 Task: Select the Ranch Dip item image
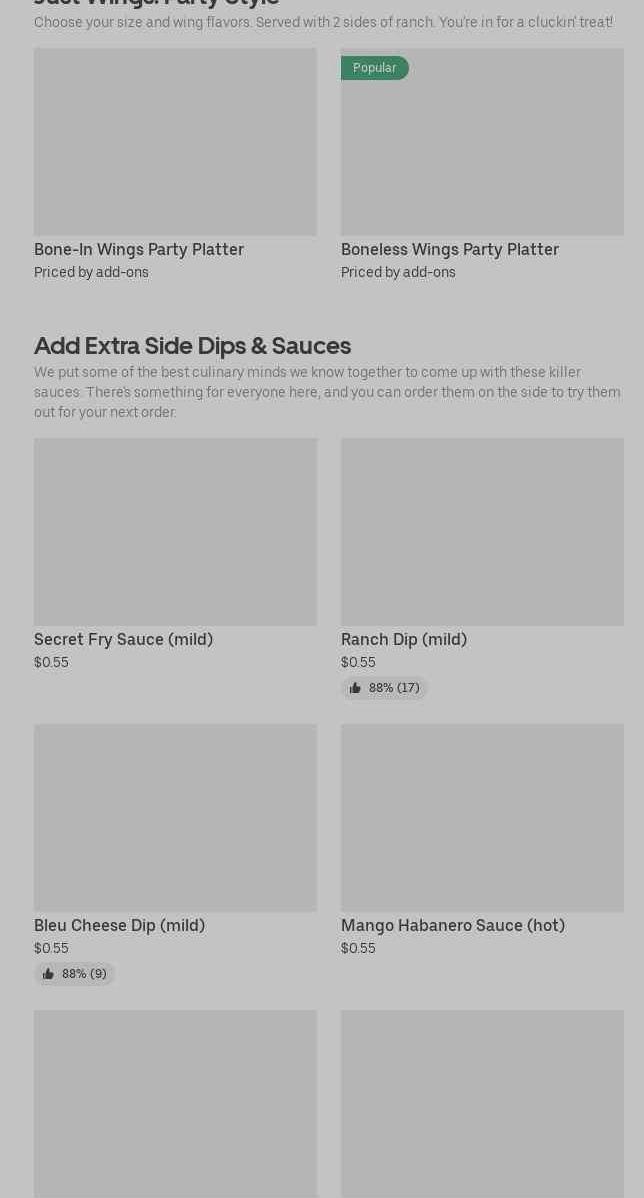tap(482, 532)
